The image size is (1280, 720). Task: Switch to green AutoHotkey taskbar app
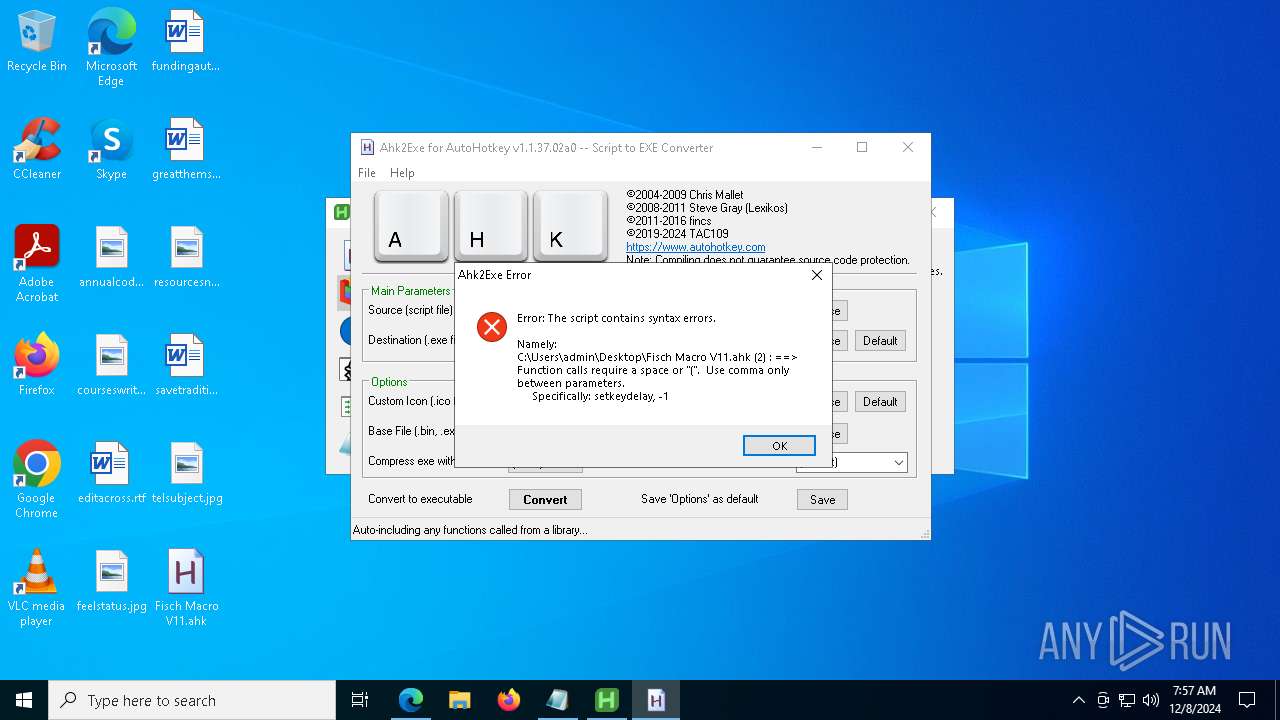click(607, 700)
